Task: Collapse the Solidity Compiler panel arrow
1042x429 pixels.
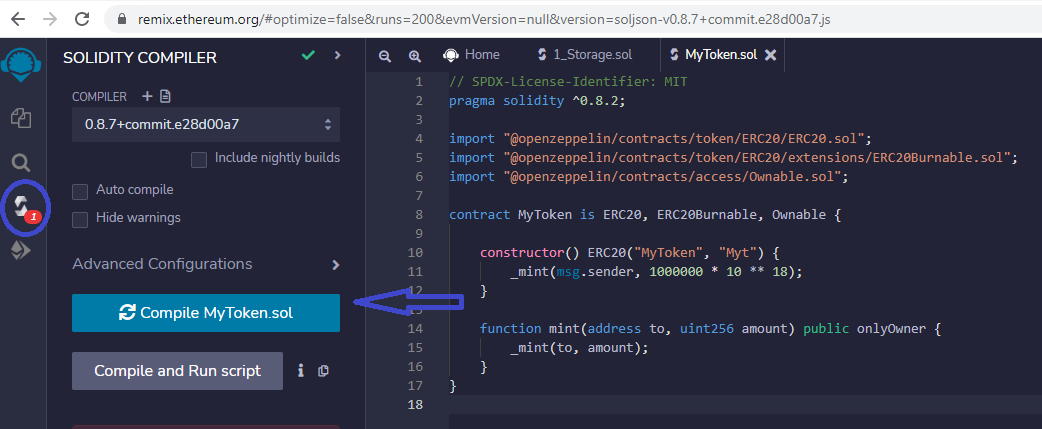Action: pos(338,55)
